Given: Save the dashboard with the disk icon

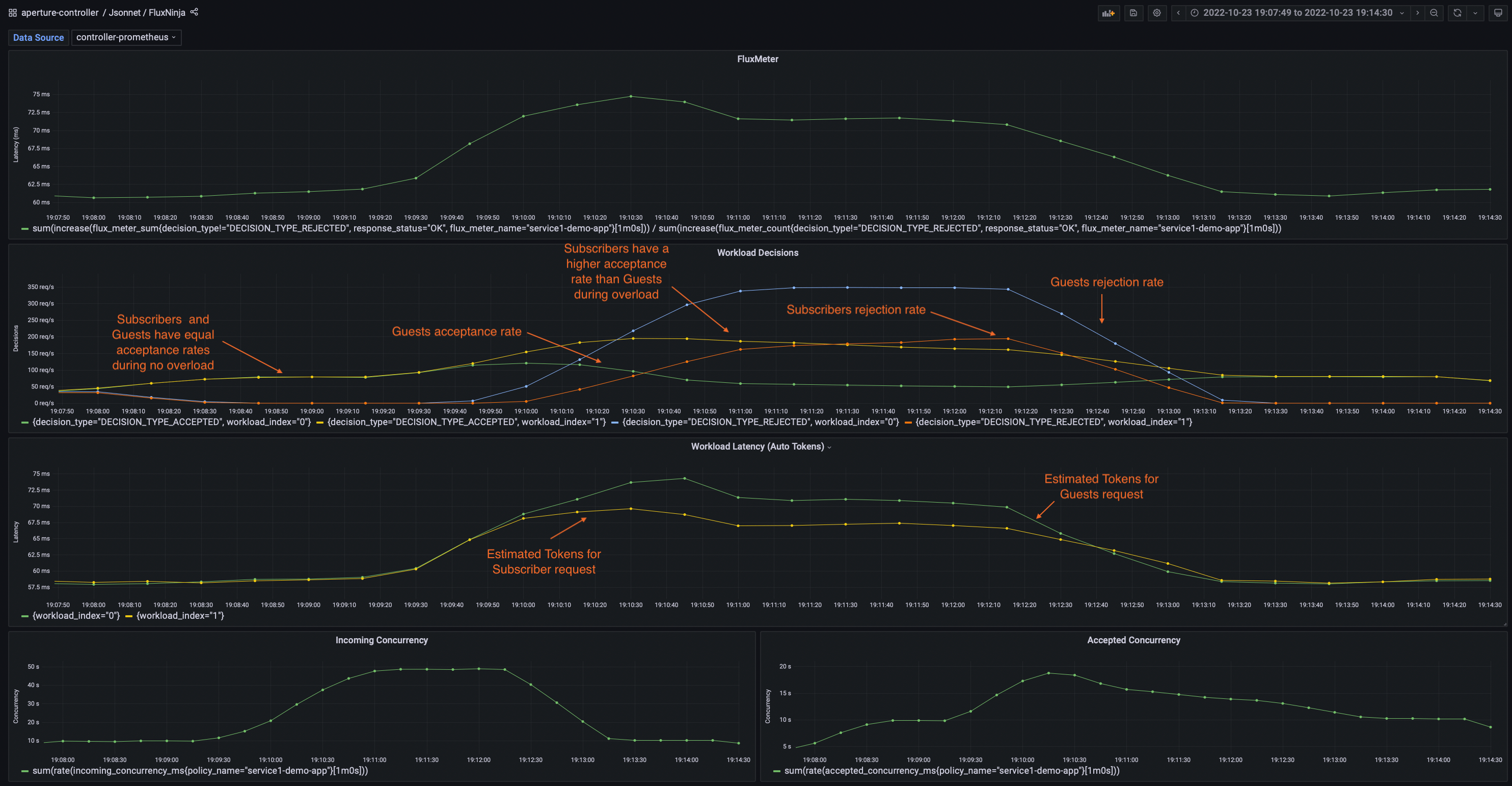Looking at the screenshot, I should [x=1133, y=13].
